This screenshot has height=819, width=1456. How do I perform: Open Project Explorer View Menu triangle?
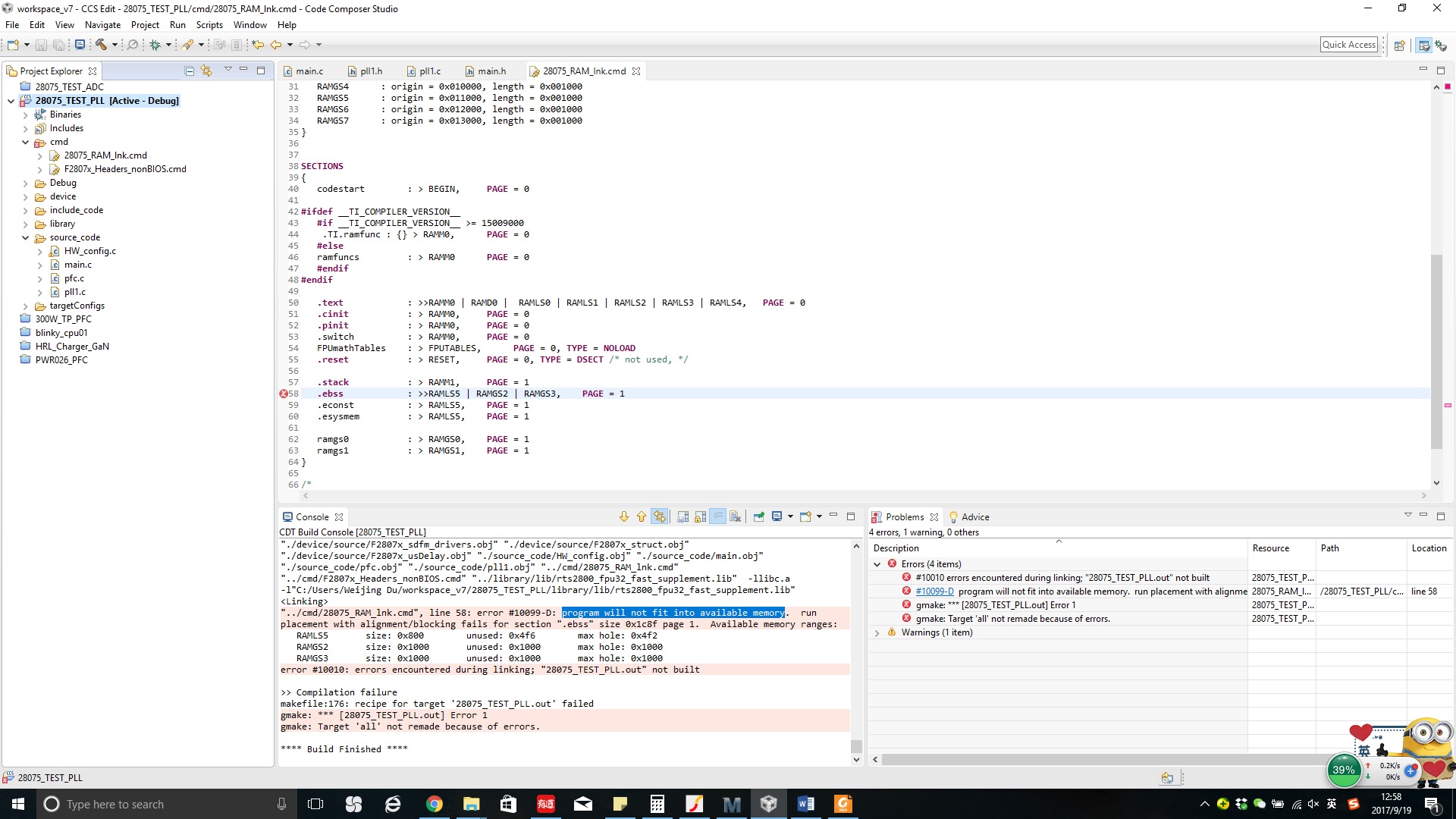point(227,70)
